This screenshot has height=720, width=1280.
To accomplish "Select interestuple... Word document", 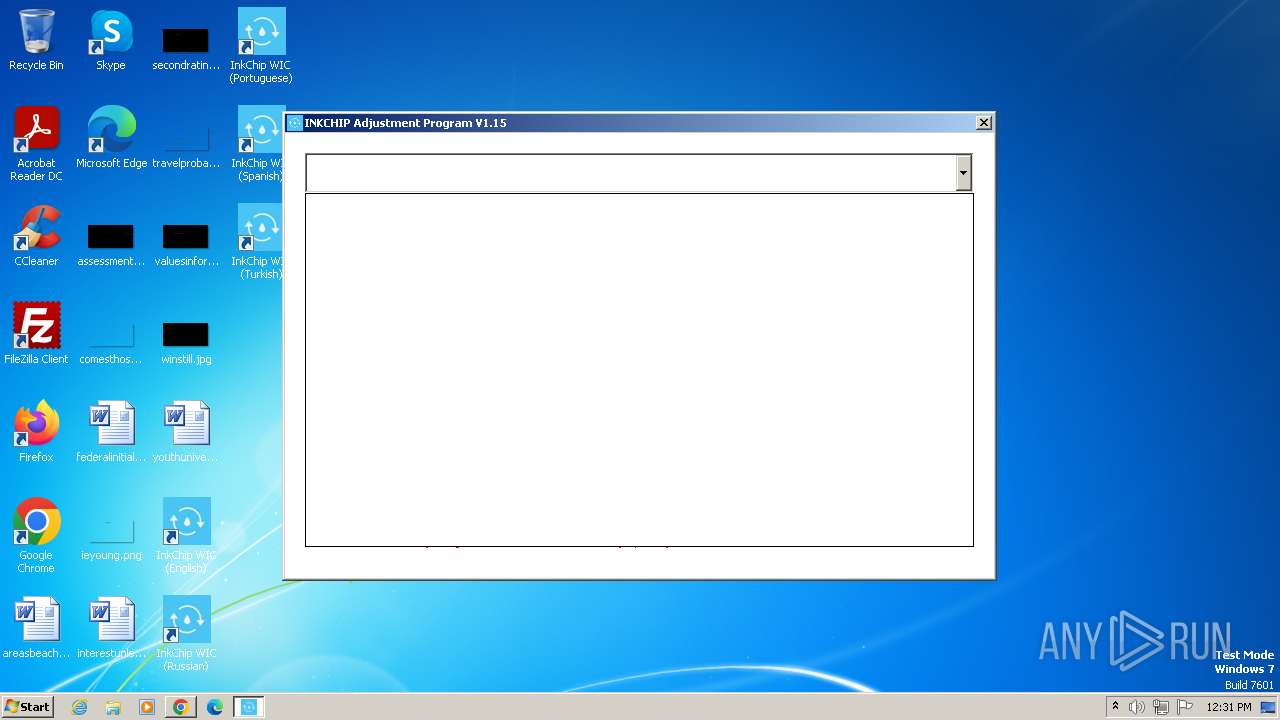I will tap(111, 628).
